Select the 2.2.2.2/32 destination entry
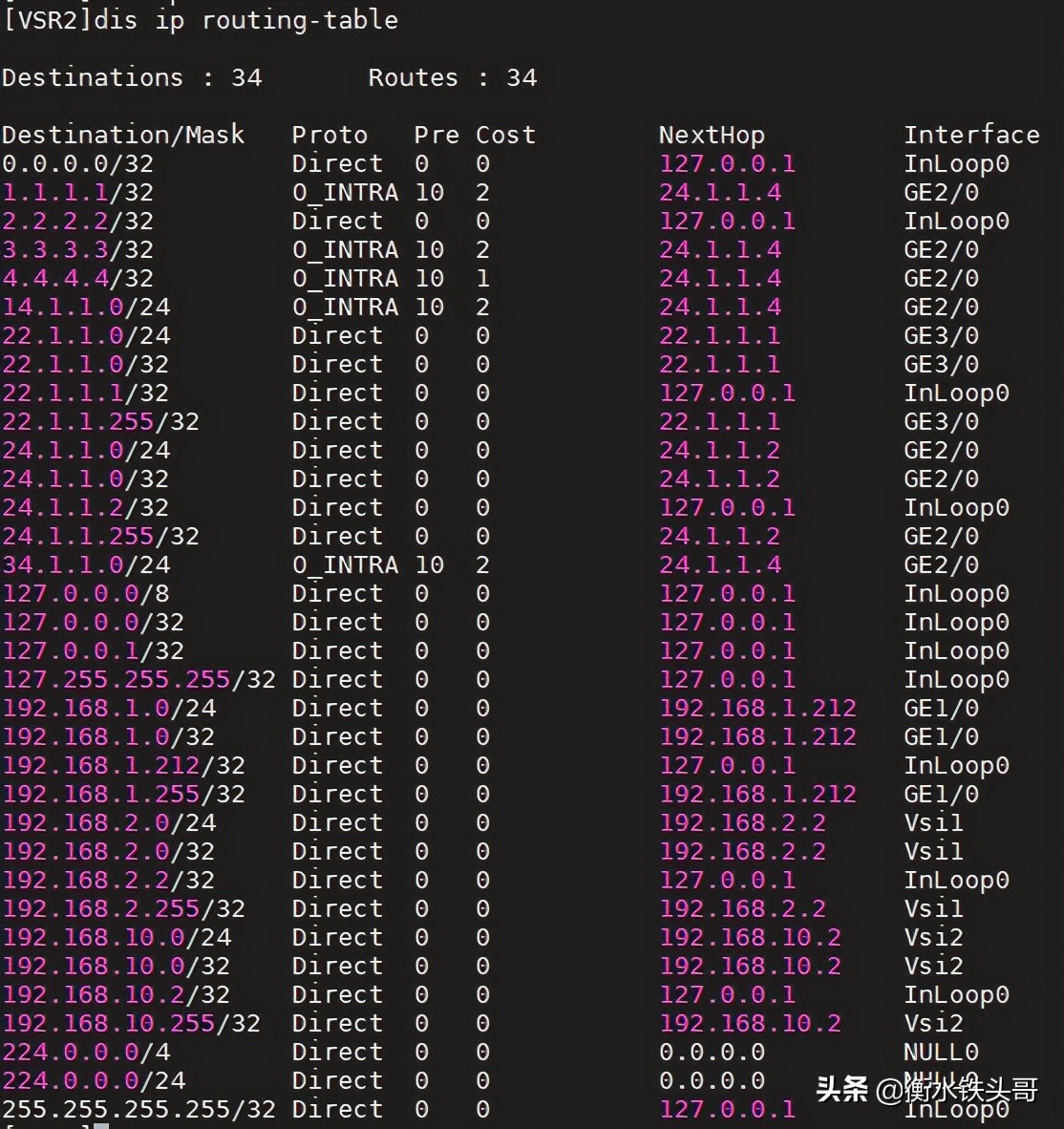Screen dimensions: 1064x1129 coord(77,221)
